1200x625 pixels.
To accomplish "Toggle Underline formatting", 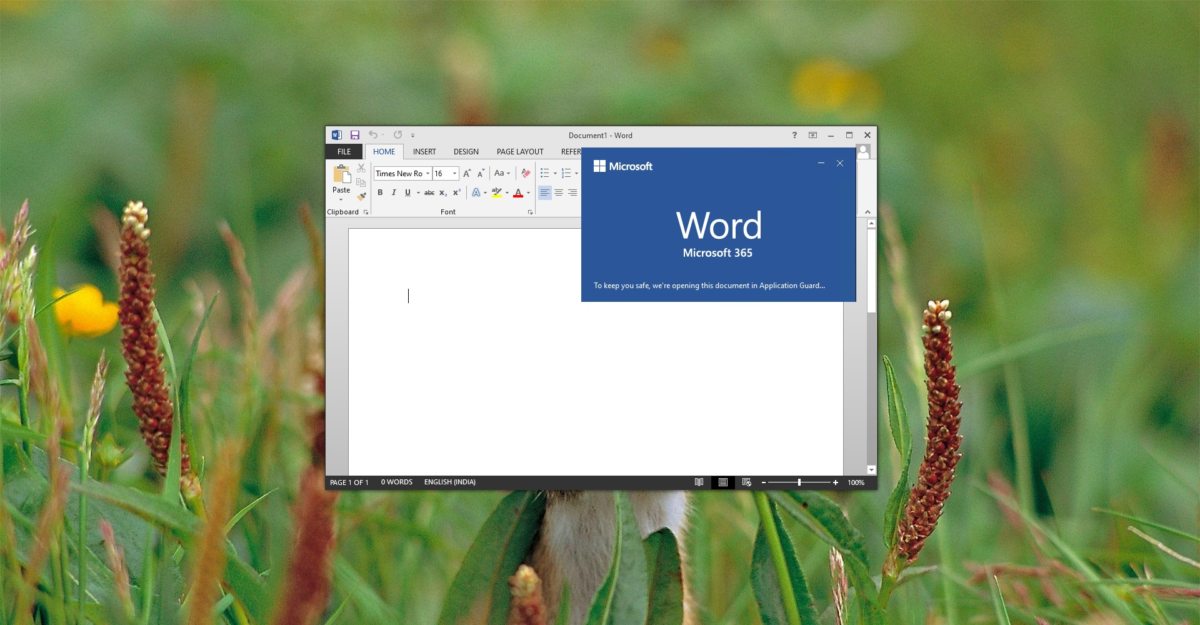I will tap(406, 192).
